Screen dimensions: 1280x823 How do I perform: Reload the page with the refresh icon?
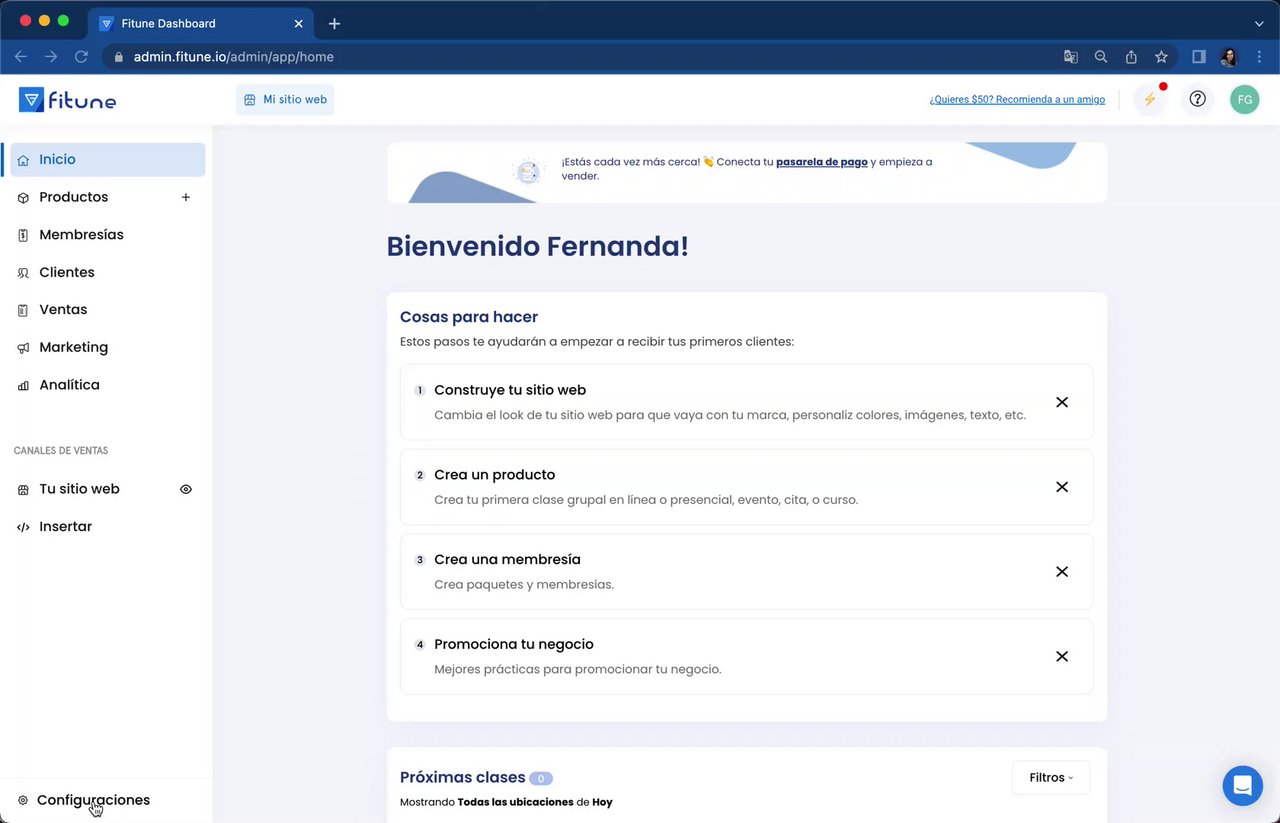[82, 57]
